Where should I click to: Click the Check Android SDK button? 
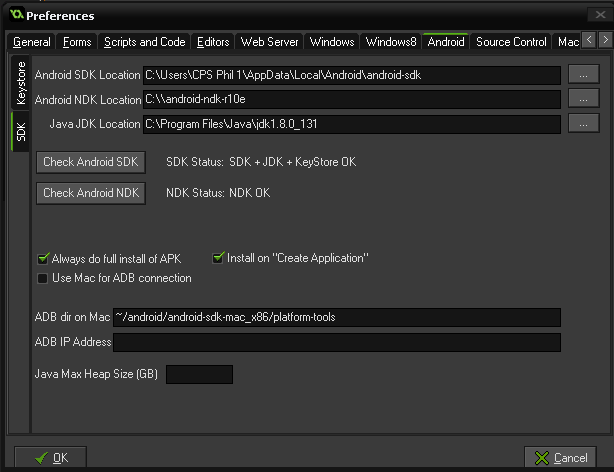click(91, 162)
